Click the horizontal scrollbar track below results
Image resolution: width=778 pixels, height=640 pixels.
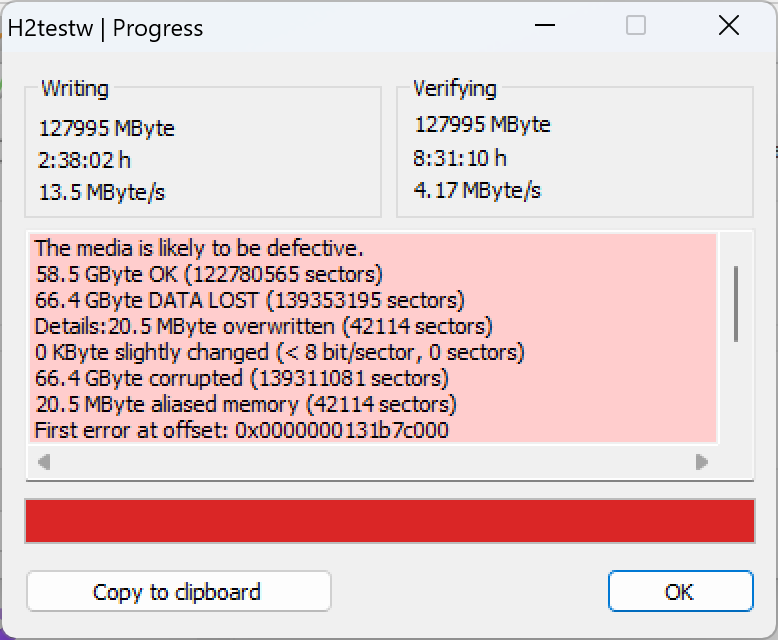coord(372,462)
